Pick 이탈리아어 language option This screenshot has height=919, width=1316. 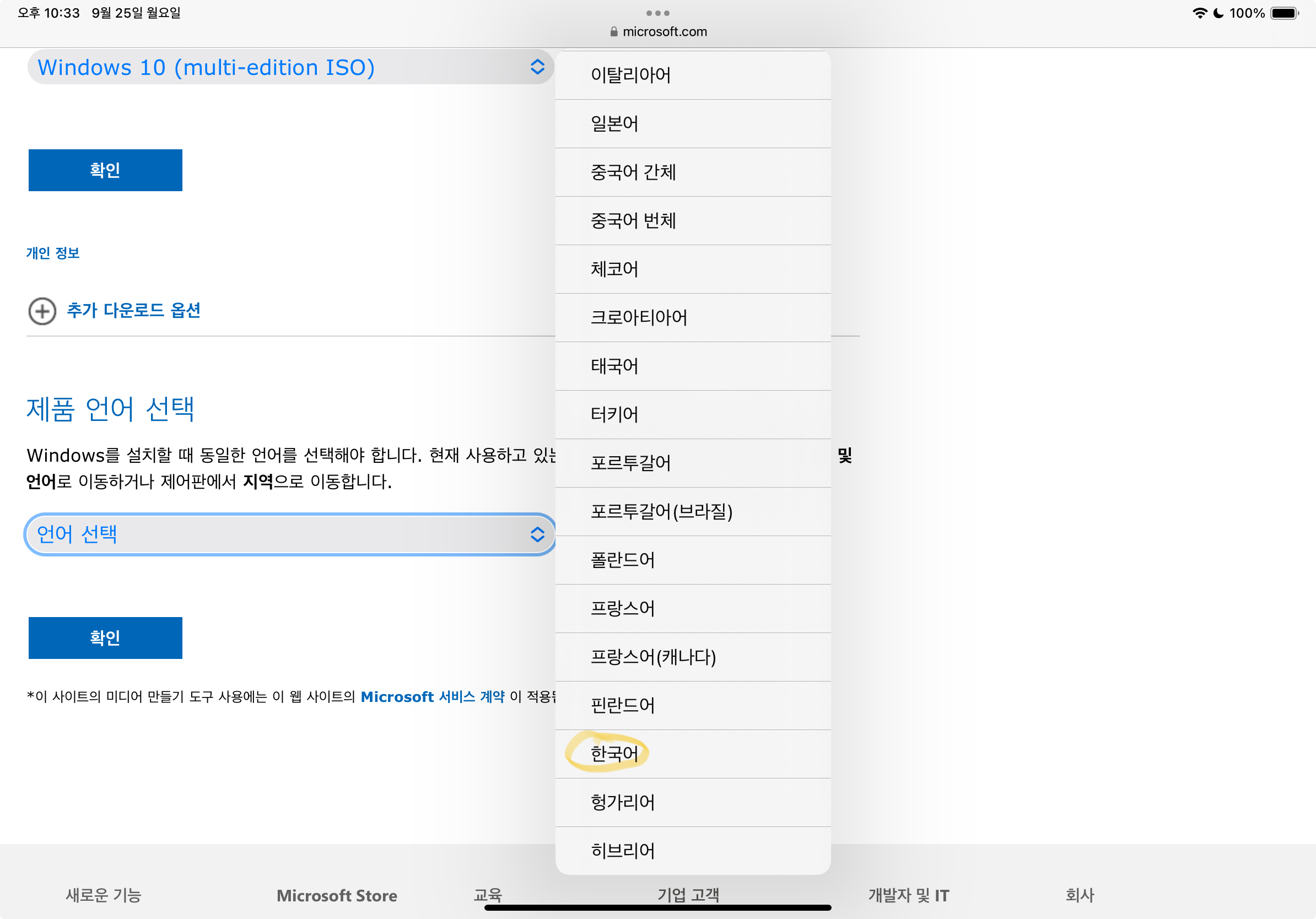pyautogui.click(x=630, y=75)
